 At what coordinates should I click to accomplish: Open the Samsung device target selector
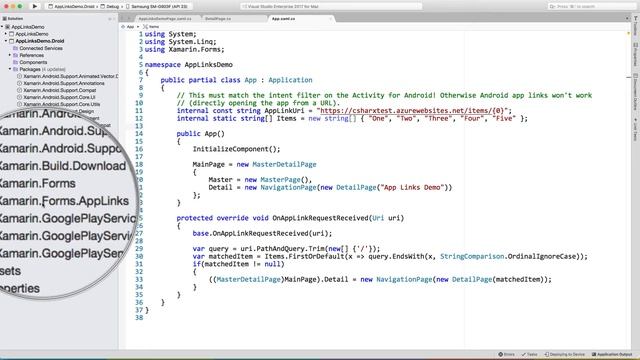tap(157, 7)
